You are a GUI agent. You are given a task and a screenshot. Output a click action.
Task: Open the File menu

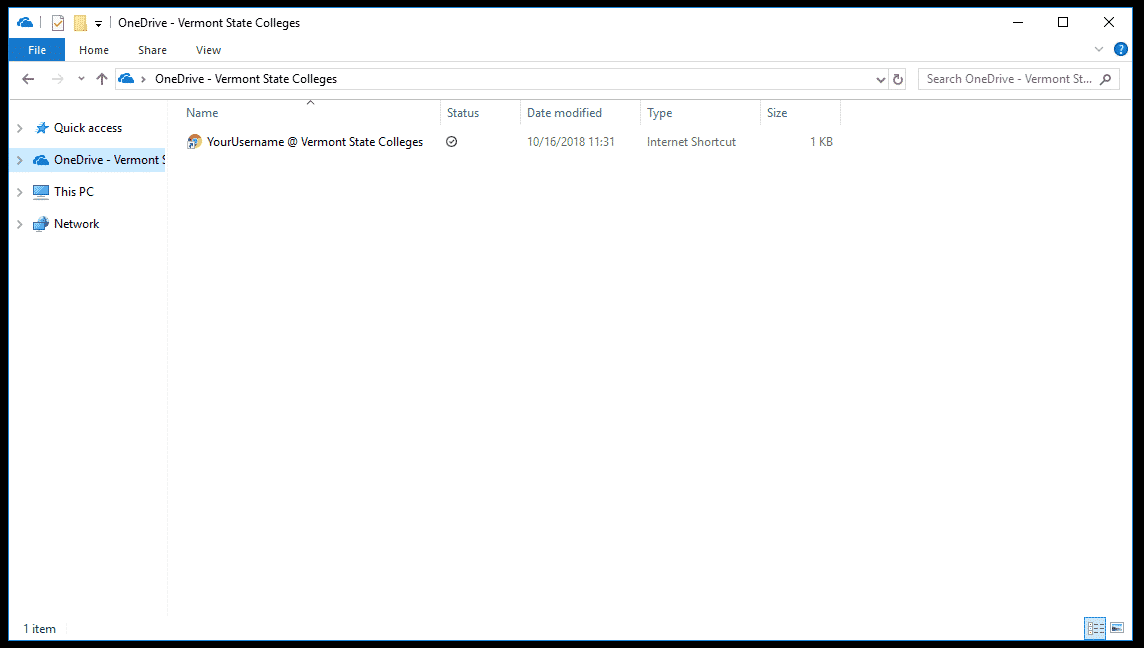(36, 50)
